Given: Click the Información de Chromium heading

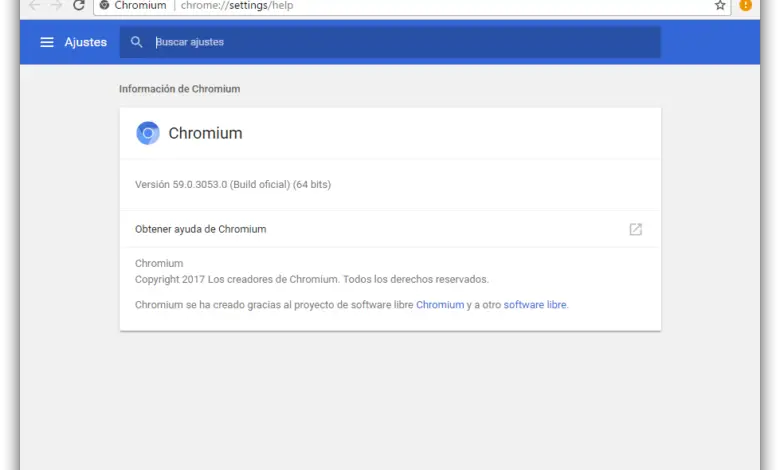Looking at the screenshot, I should [180, 89].
